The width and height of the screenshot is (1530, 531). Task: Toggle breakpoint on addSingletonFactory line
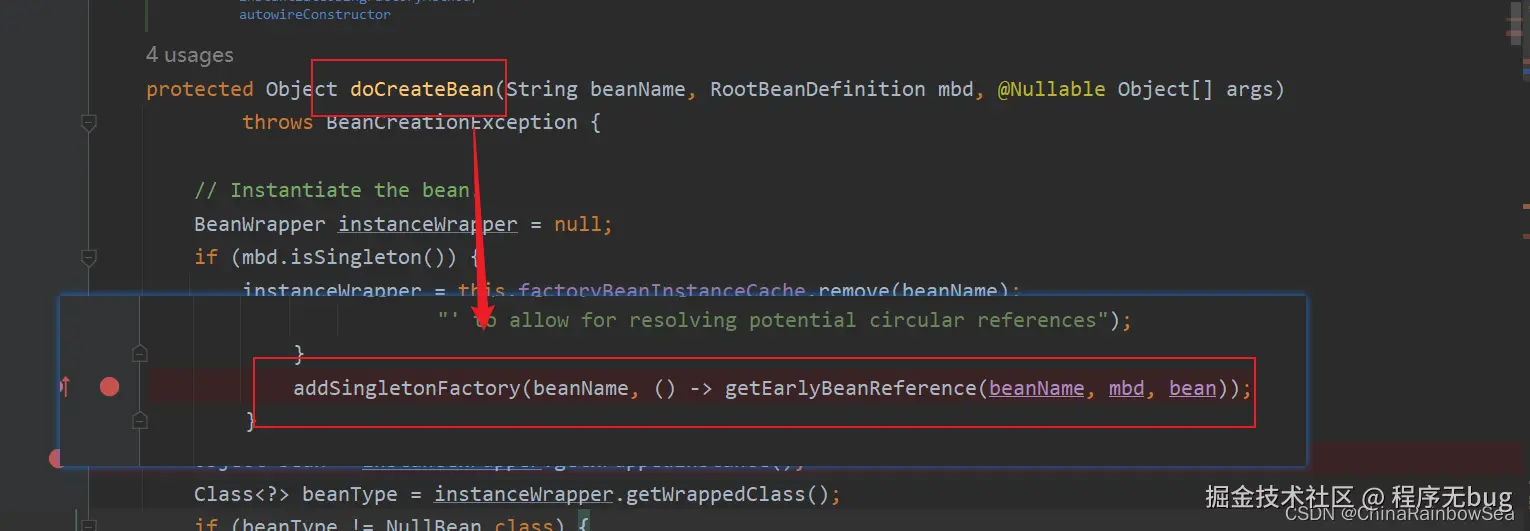coord(109,386)
